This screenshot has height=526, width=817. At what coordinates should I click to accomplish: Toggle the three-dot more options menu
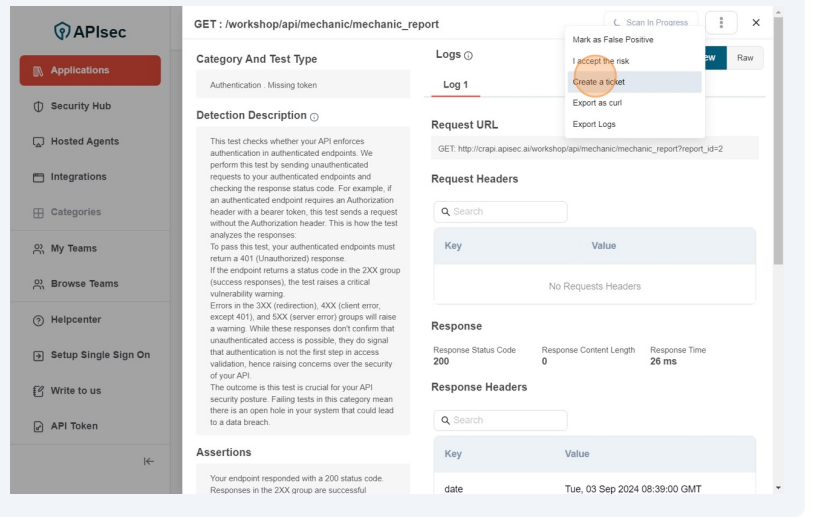pyautogui.click(x=721, y=23)
